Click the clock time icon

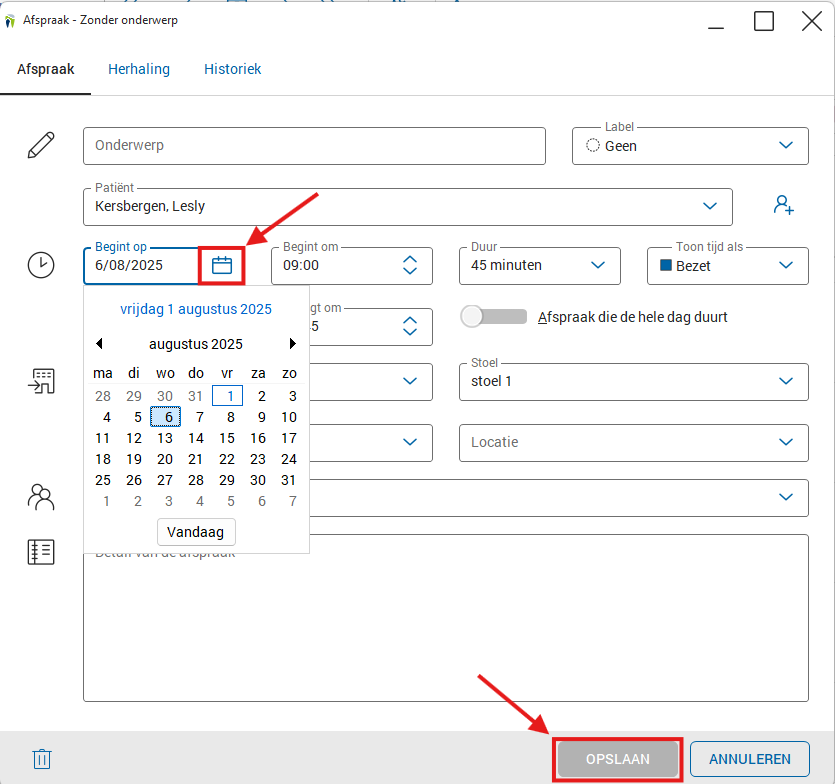click(41, 266)
